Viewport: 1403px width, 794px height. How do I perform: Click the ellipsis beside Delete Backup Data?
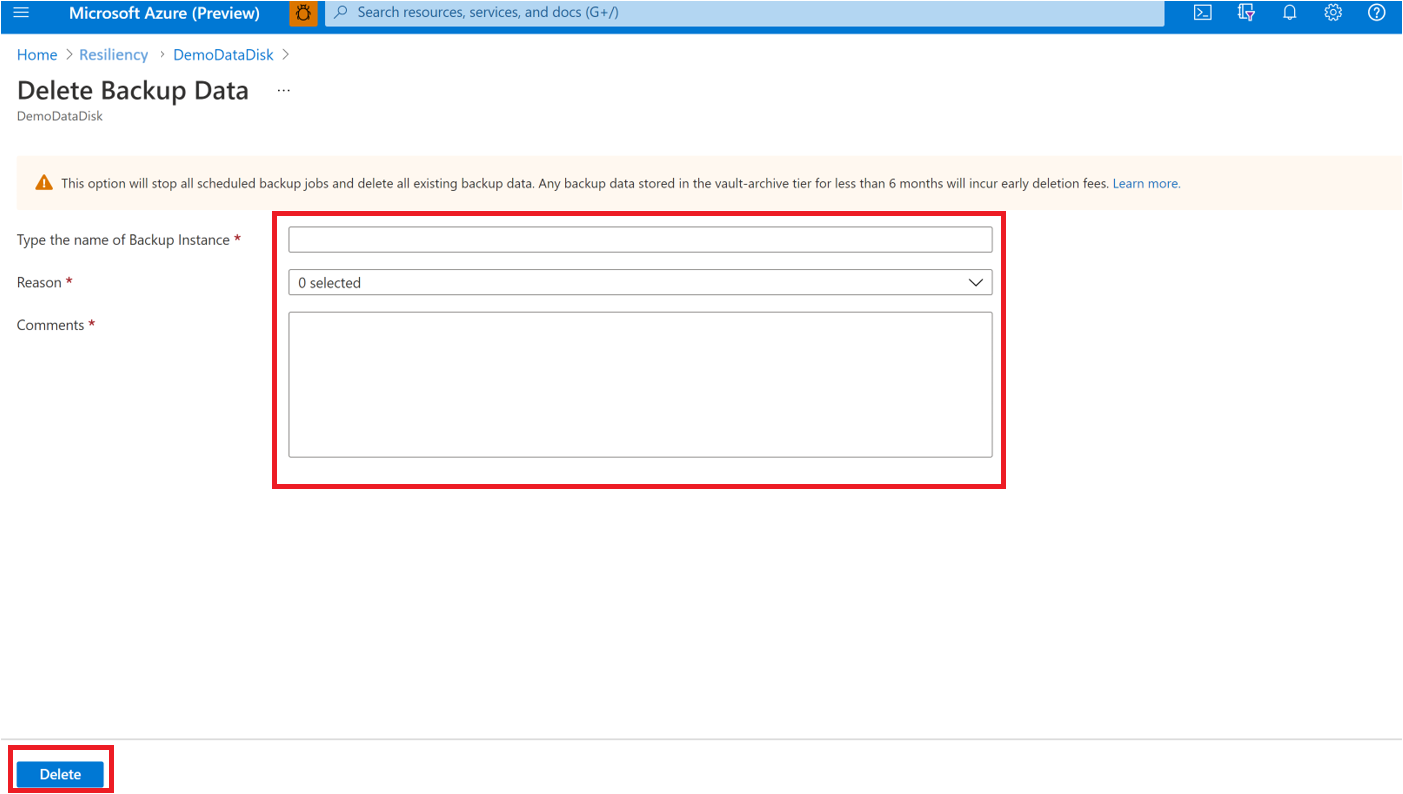point(284,90)
